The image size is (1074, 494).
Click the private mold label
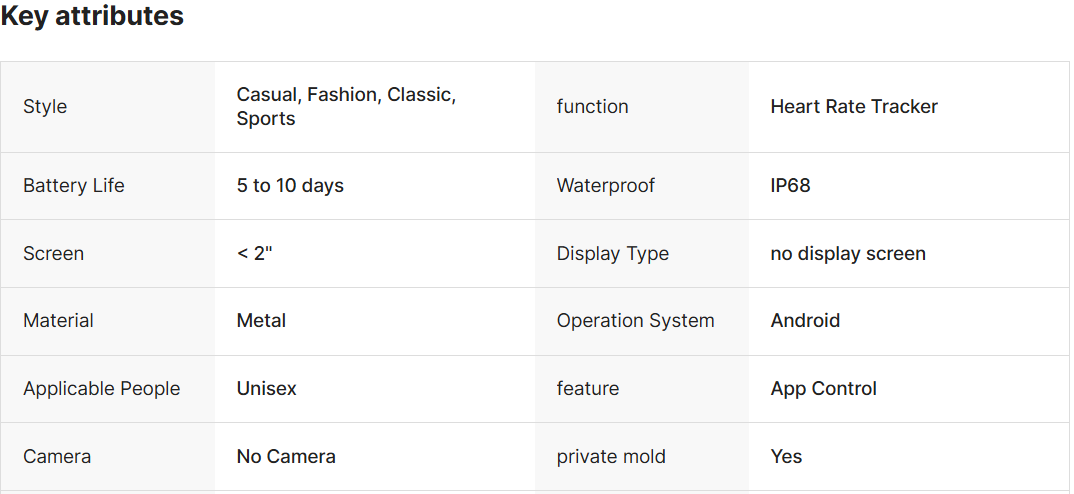coord(611,456)
